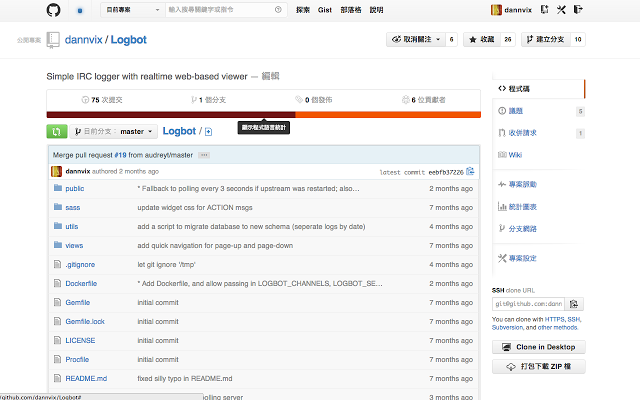The image size is (640, 400).
Task: Click the views folder icon
Action: point(58,245)
